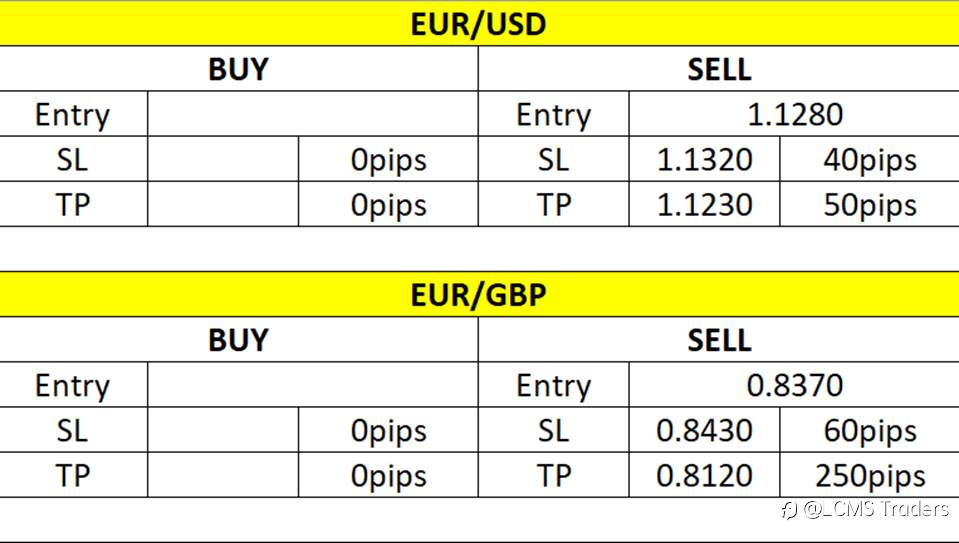Select EUR/USD sell entry value 1.1280
Viewport: 959px width, 543px height.
click(794, 114)
